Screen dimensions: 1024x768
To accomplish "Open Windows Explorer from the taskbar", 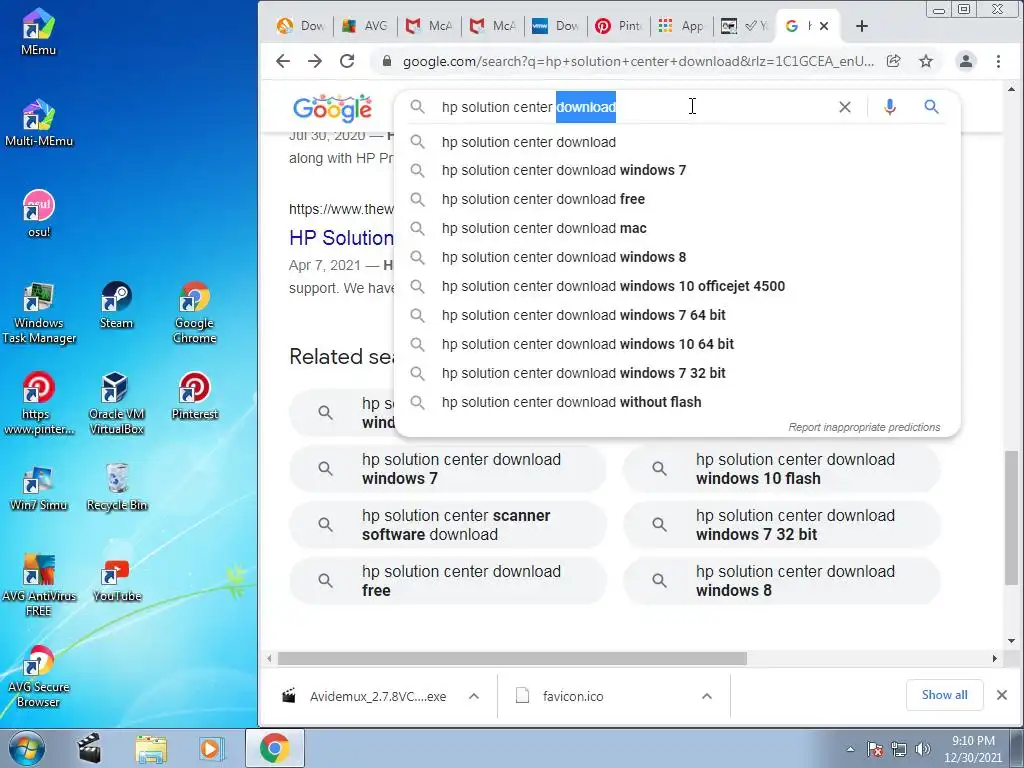I will pyautogui.click(x=151, y=749).
